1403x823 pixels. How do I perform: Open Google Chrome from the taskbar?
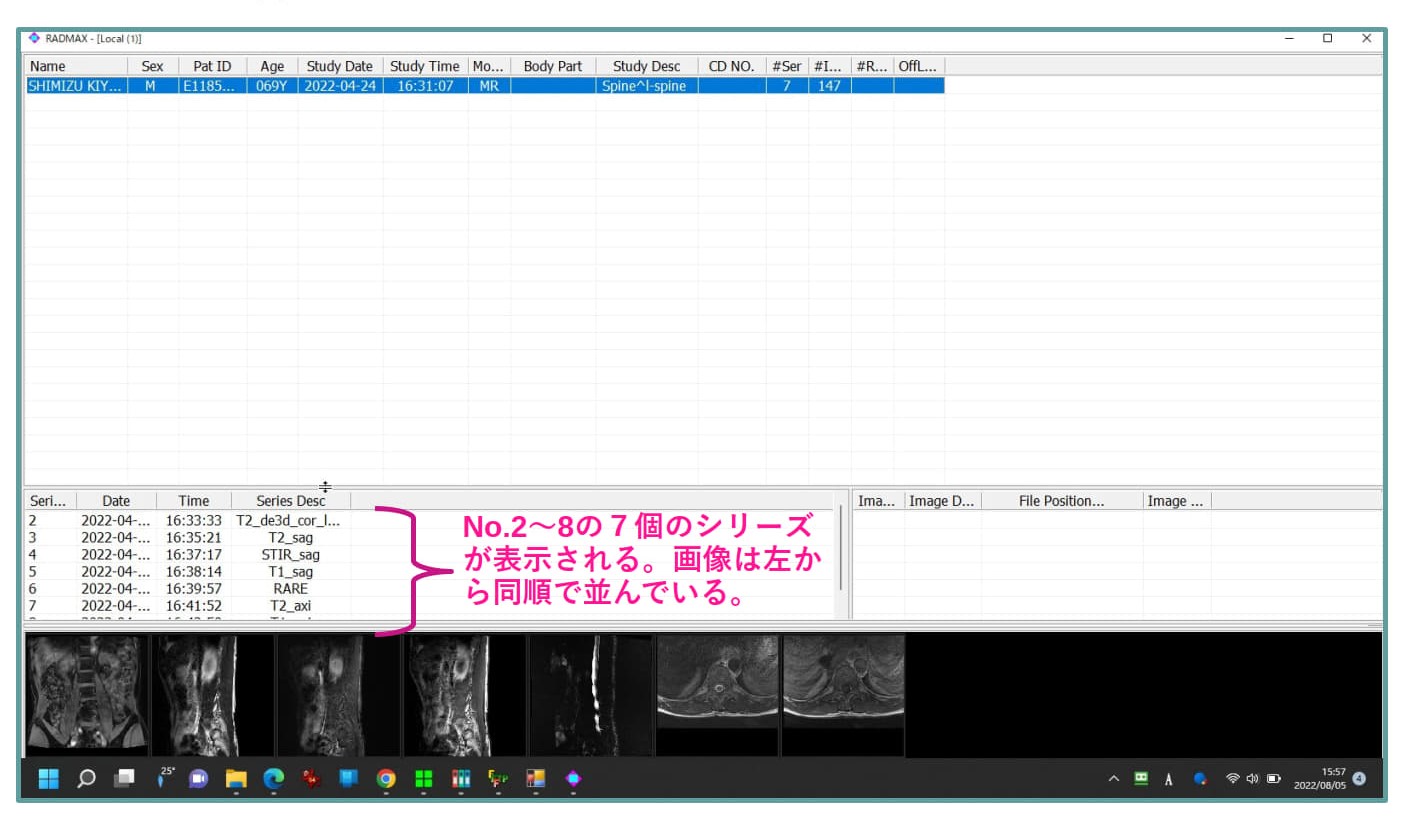coord(386,779)
